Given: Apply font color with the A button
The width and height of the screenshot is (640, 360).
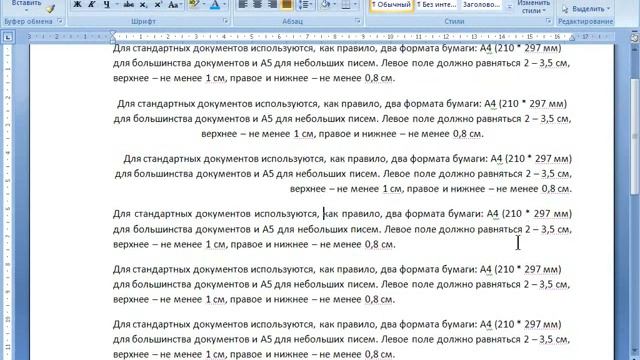Looking at the screenshot, I should [215, 5].
